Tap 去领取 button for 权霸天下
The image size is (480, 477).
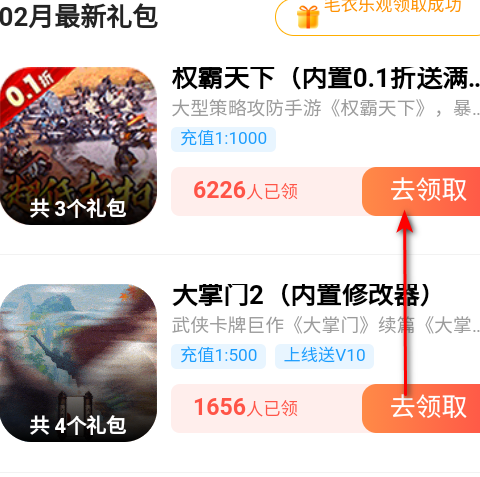[x=421, y=191]
